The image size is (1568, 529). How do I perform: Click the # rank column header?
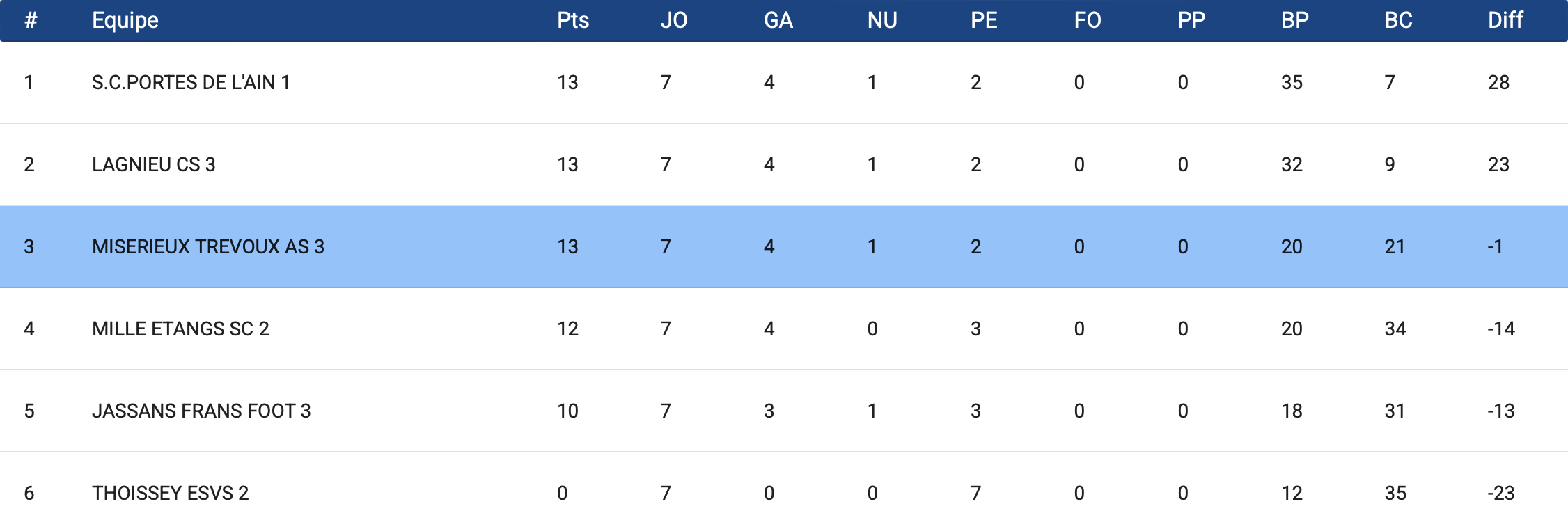31,20
